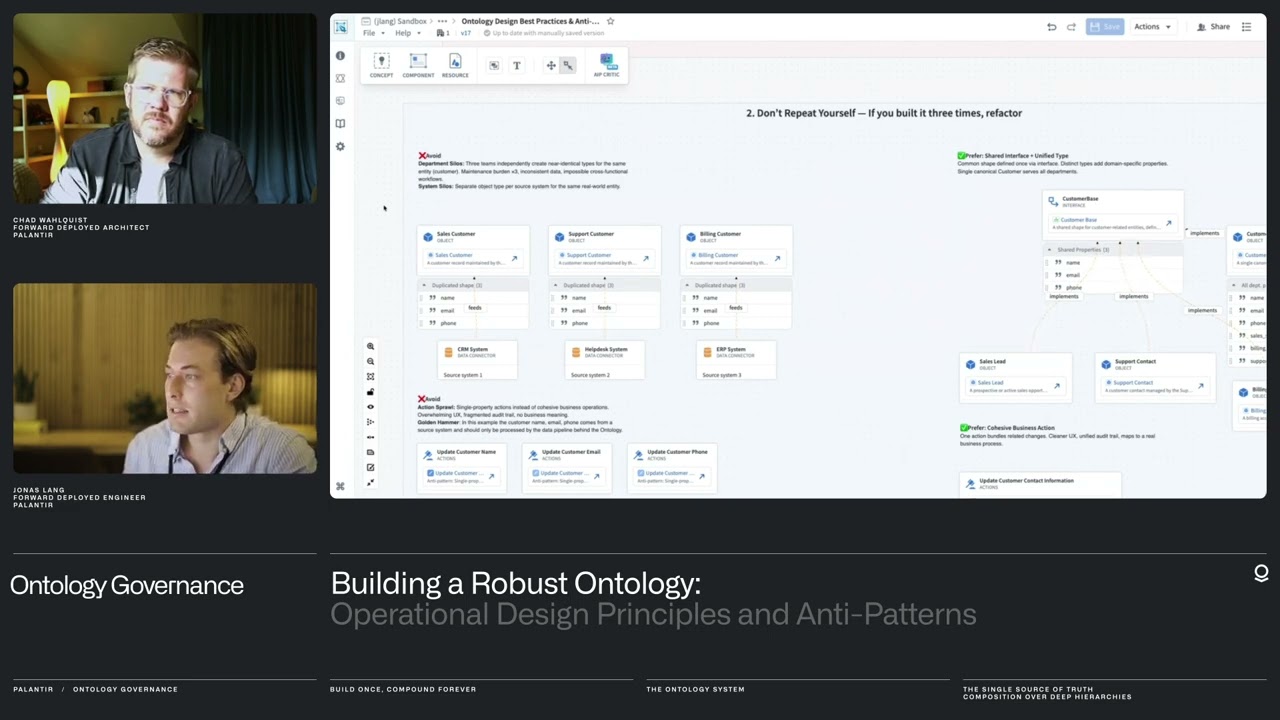Click the 'Source system 3' text
The image size is (1280, 720).
[x=721, y=375]
